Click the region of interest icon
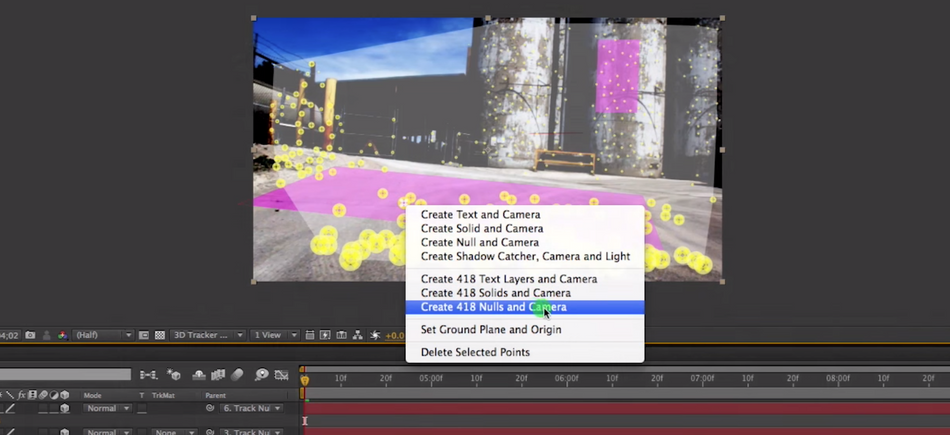 145,335
